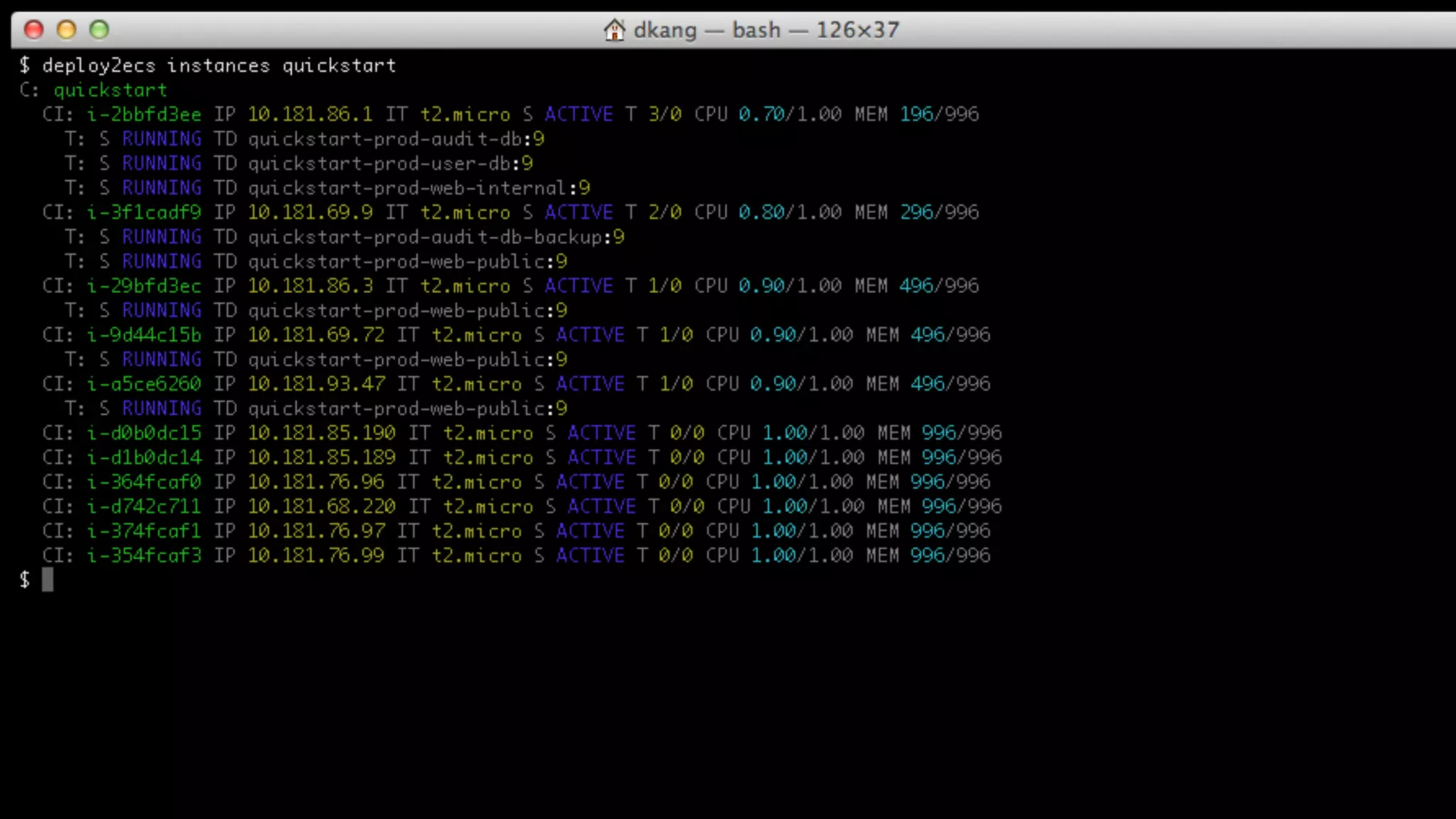Click the typed command deploy2ecs instances quickstart
Viewport: 1456px width, 819px height.
219,65
